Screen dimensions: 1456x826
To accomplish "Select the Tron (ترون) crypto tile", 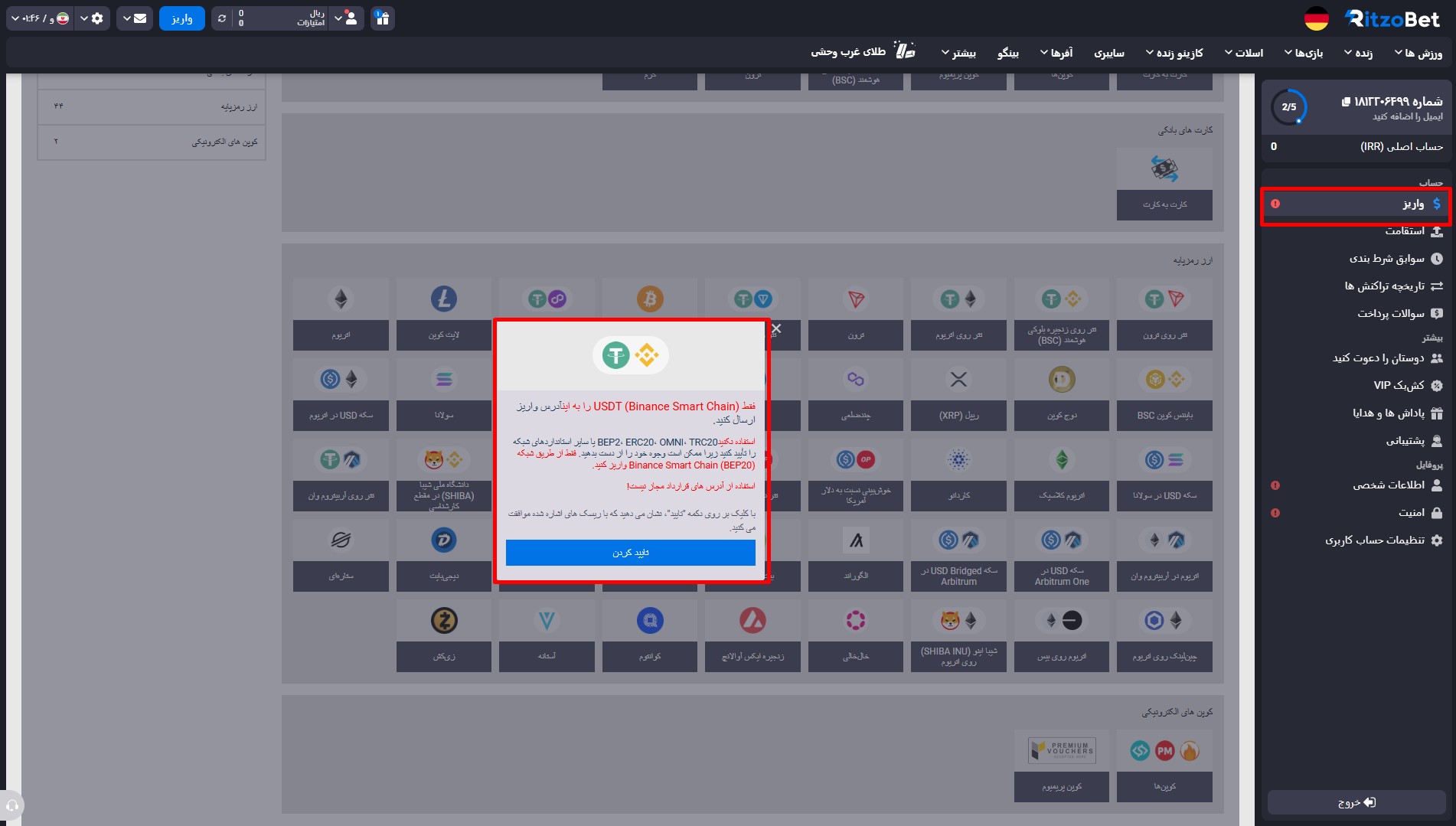I will click(x=856, y=314).
